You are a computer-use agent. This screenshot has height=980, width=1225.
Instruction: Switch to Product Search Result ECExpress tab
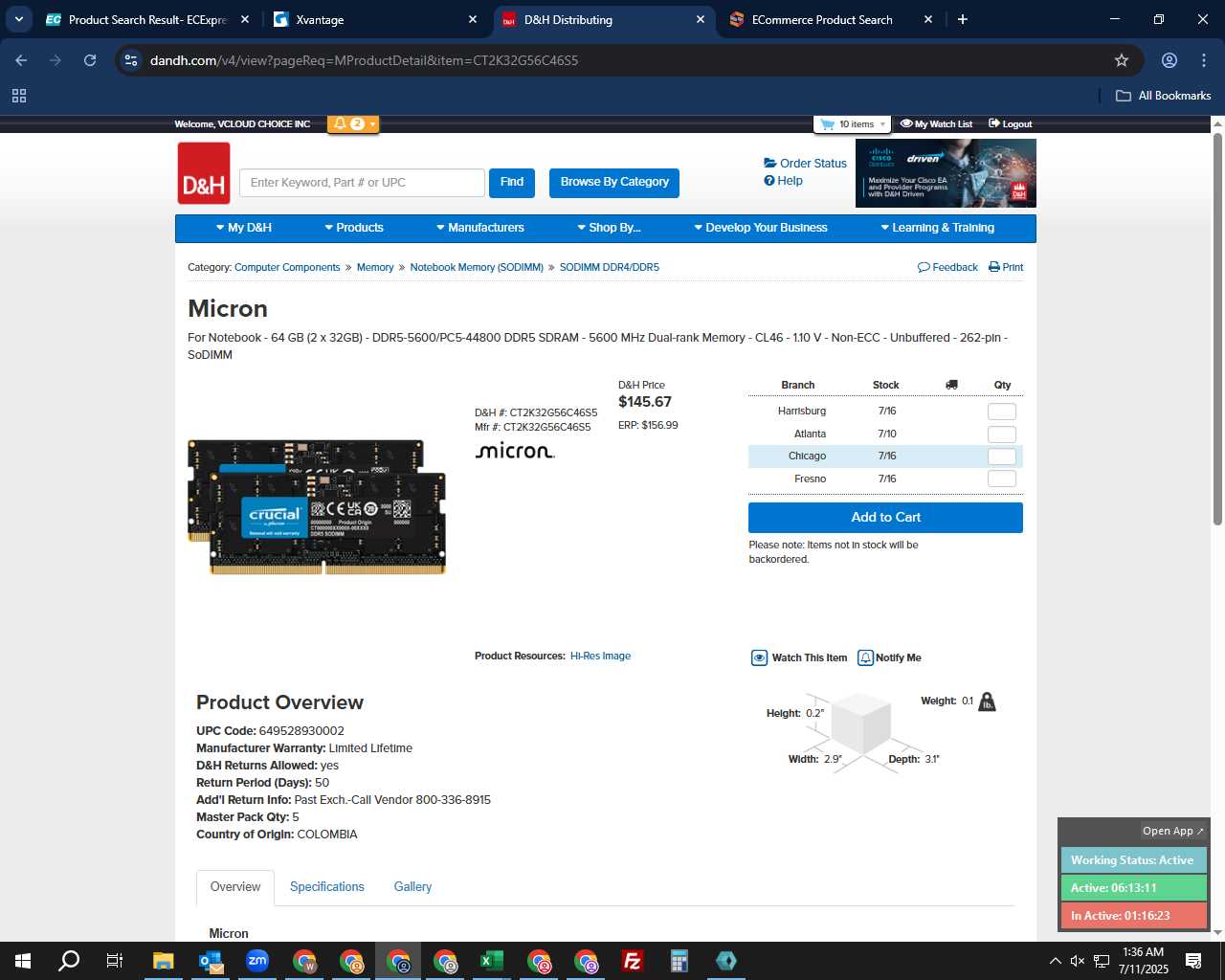point(148,20)
